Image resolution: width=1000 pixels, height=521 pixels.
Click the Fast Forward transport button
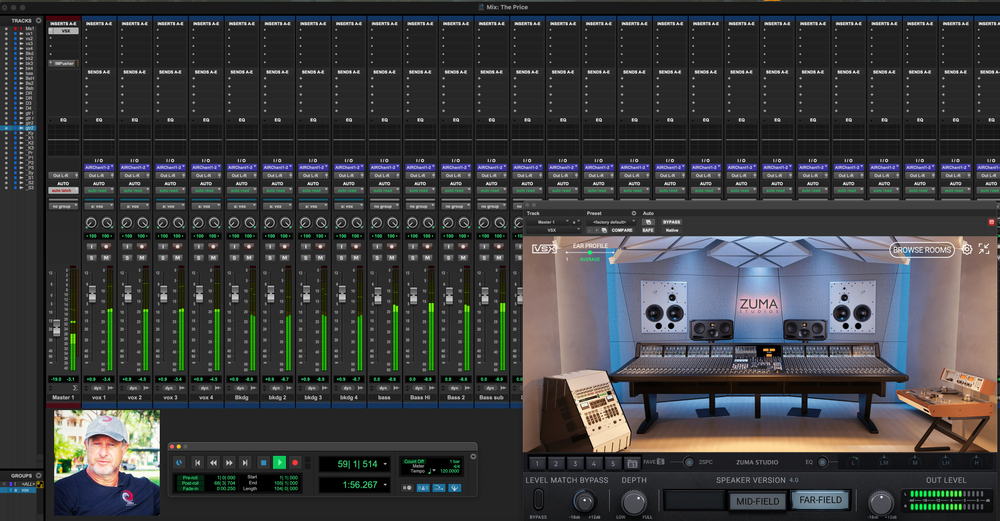(230, 462)
